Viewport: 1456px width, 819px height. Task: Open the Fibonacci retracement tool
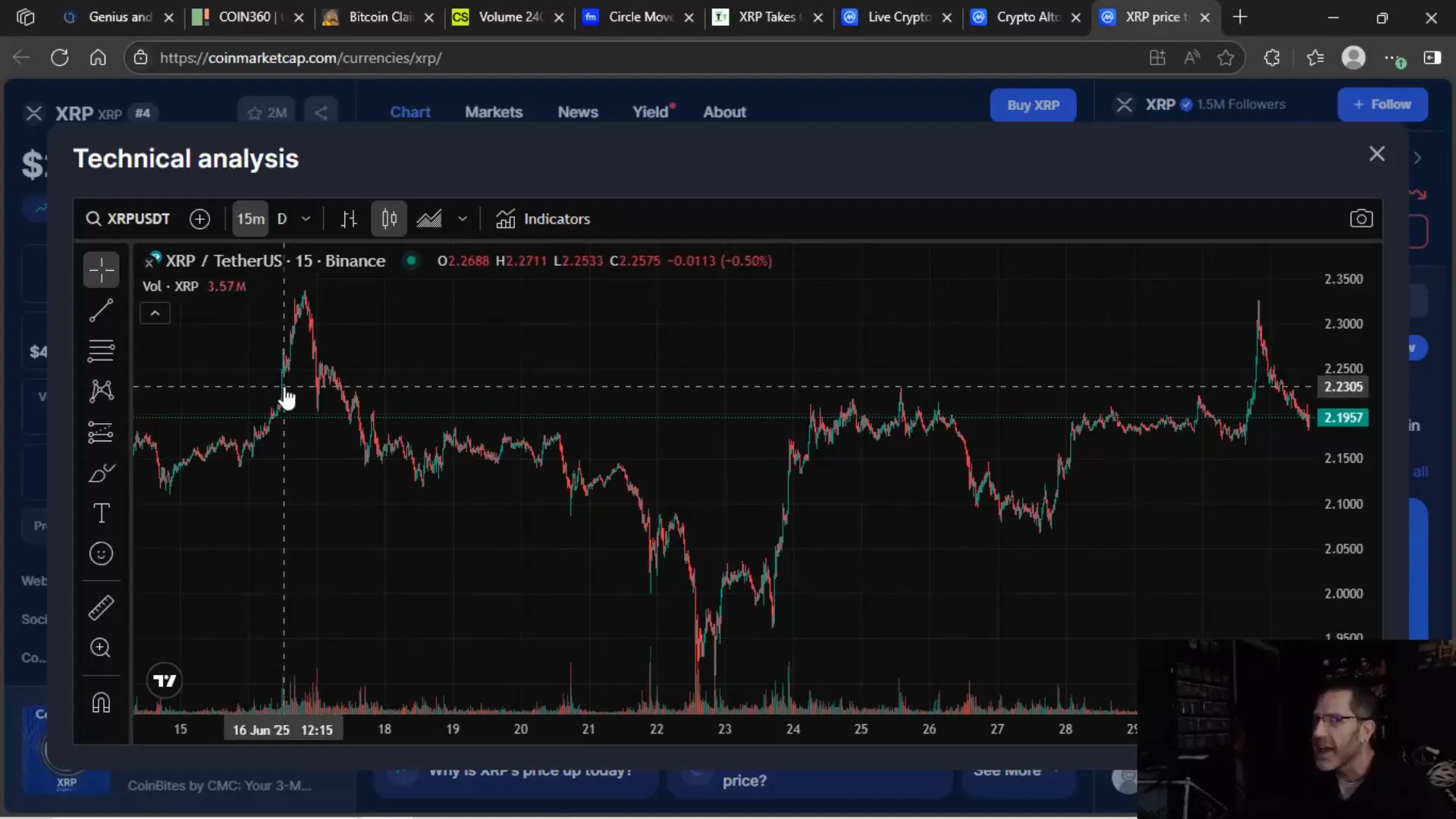click(x=101, y=350)
